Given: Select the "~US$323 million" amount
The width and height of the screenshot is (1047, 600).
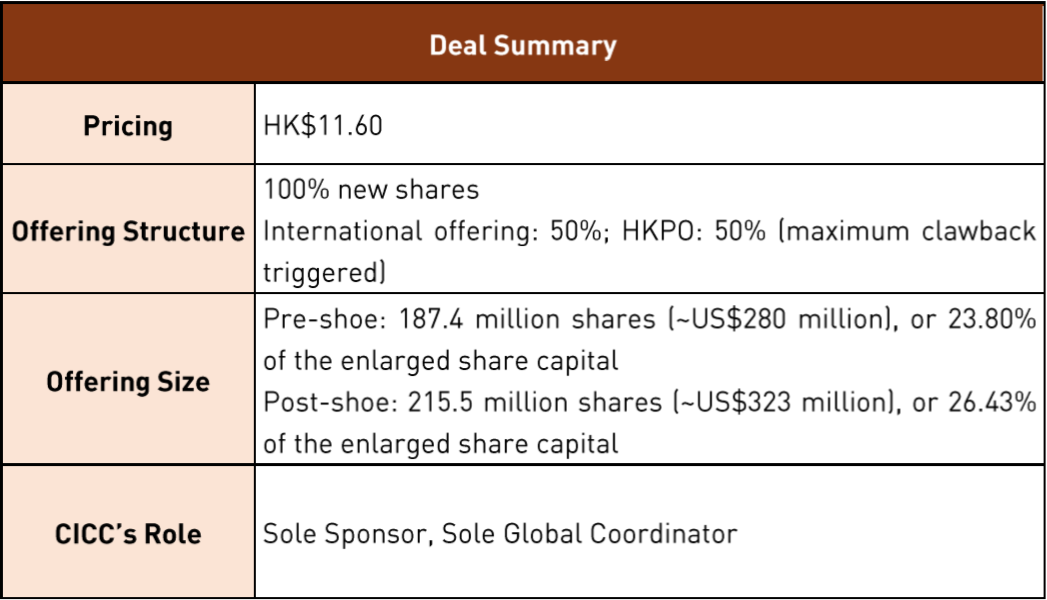Looking at the screenshot, I should [730, 402].
